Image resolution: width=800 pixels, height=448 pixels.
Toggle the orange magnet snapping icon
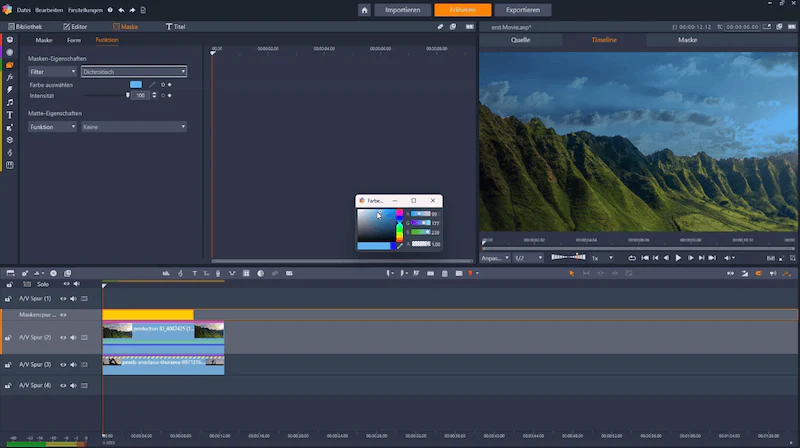click(x=759, y=273)
